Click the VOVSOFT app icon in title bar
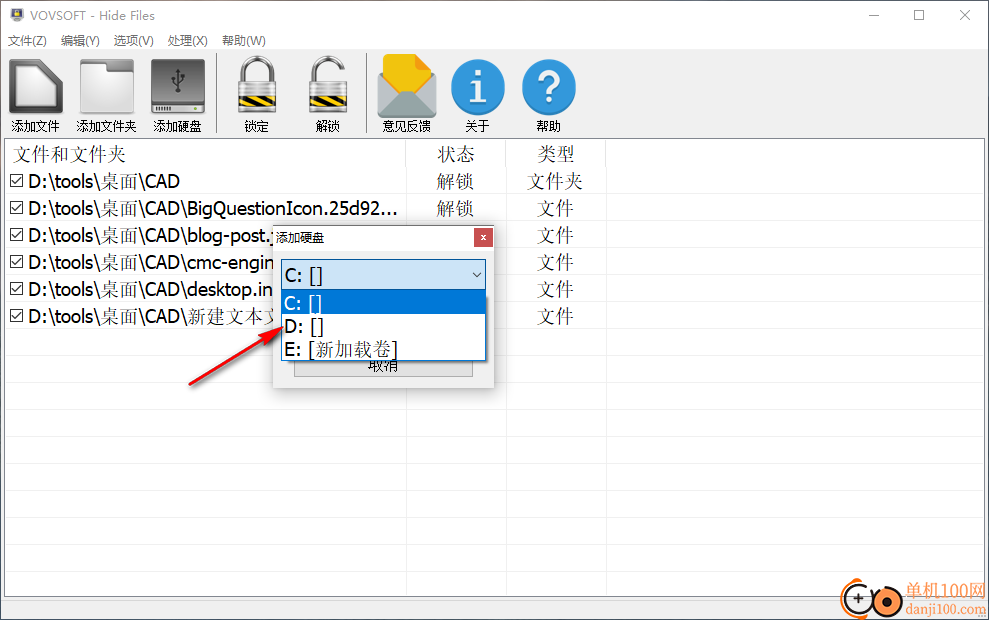The image size is (989, 620). coord(17,15)
